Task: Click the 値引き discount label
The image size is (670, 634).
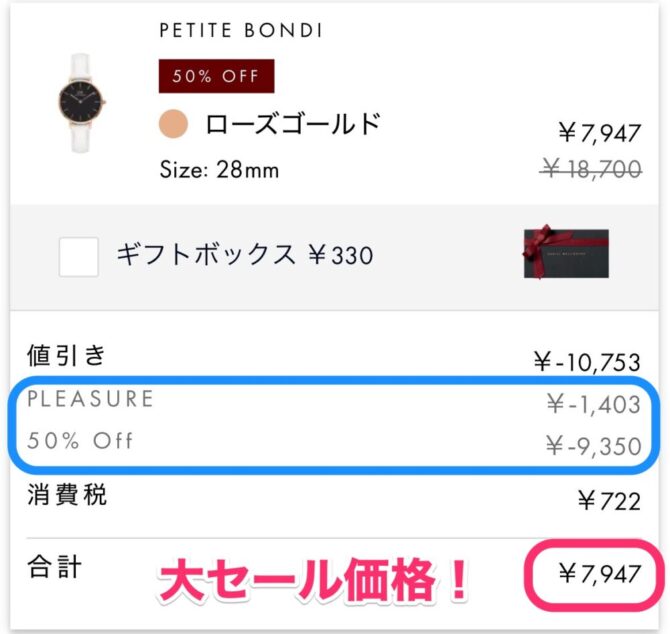Action: (x=66, y=355)
